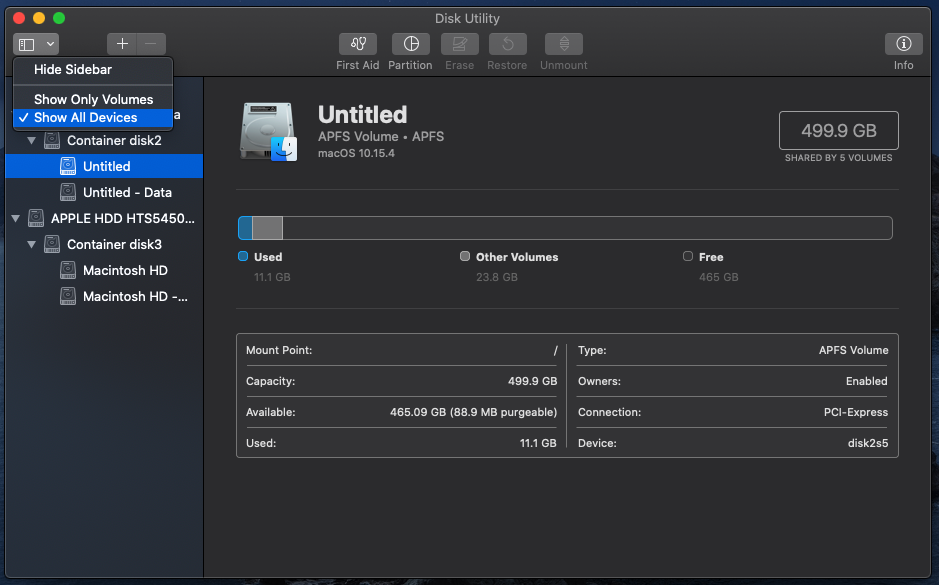Click the gray Other Volumes legend swatch
939x585 pixels.
click(465, 256)
